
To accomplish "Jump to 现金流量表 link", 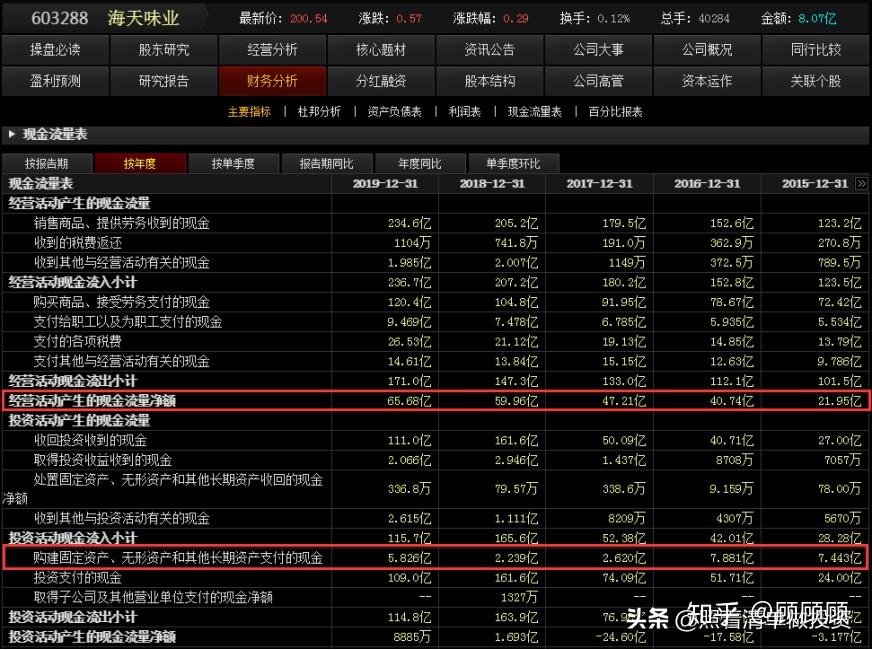I will click(534, 112).
